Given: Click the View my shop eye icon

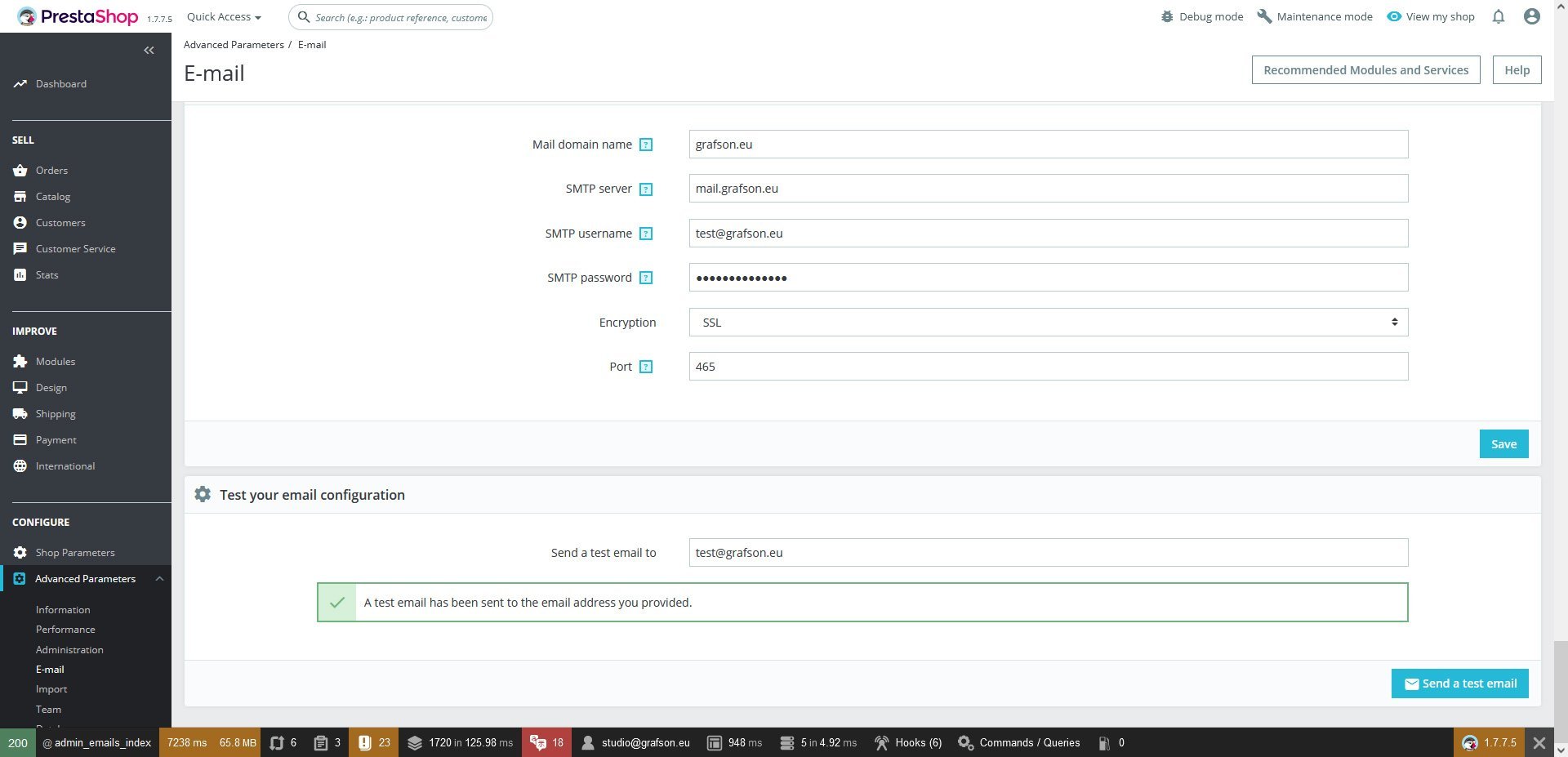Looking at the screenshot, I should click(1394, 16).
